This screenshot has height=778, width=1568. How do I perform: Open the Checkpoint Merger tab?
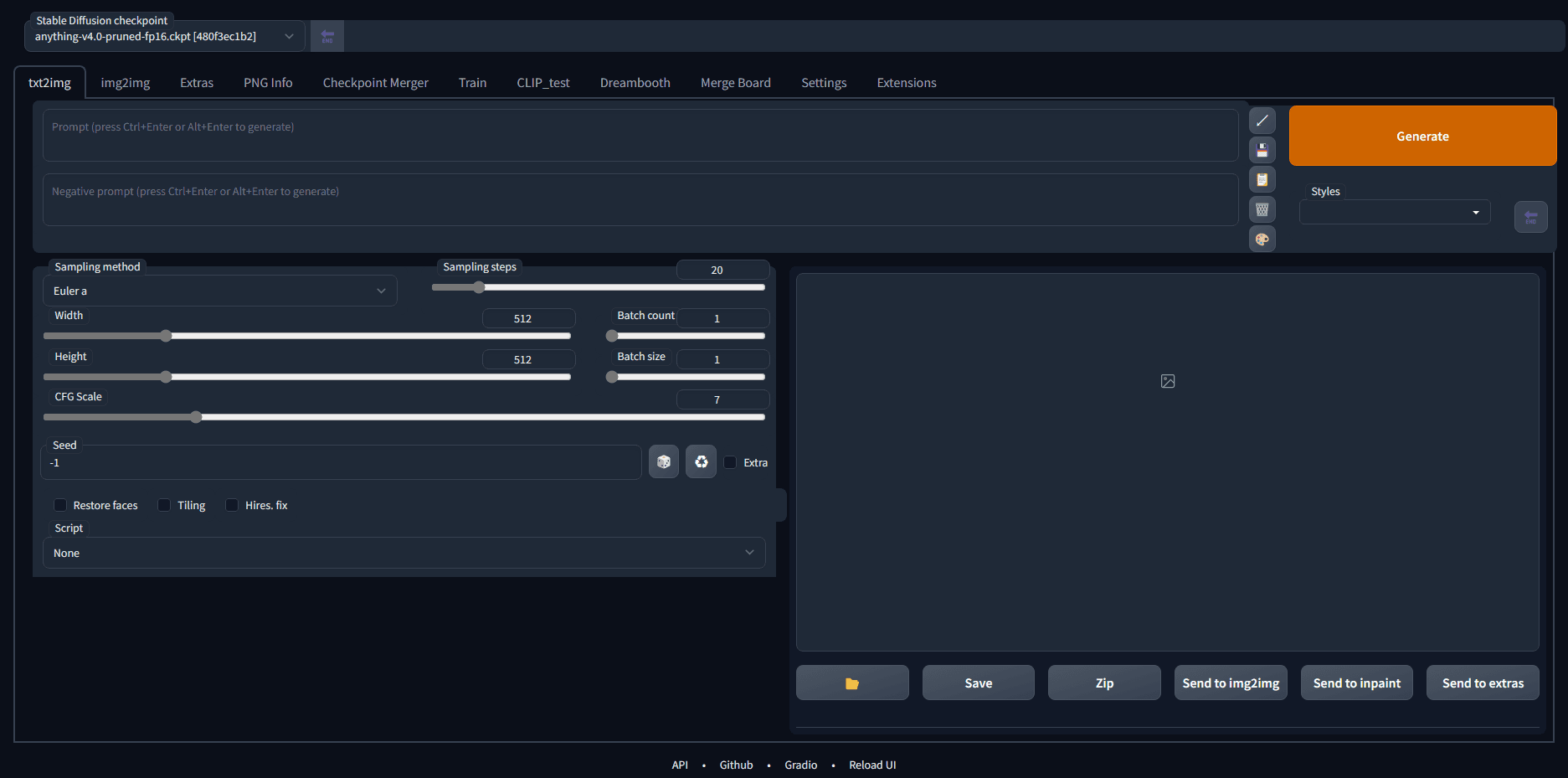point(375,83)
